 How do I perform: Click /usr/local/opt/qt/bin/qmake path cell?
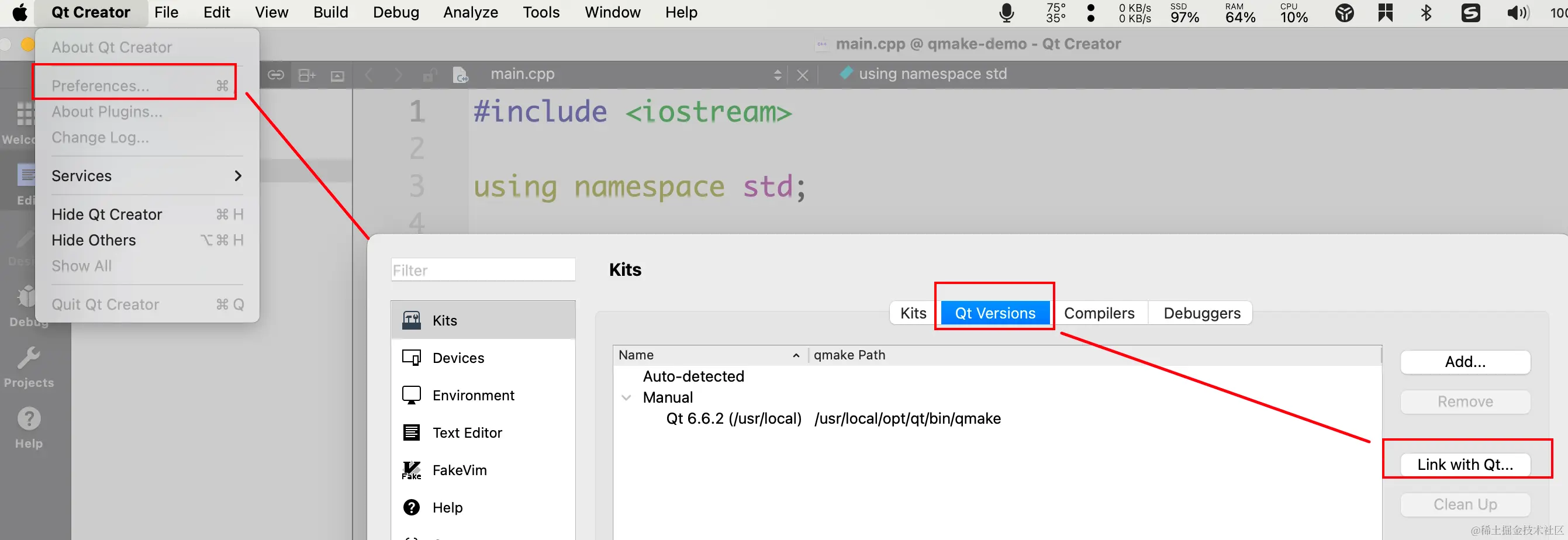coord(907,419)
